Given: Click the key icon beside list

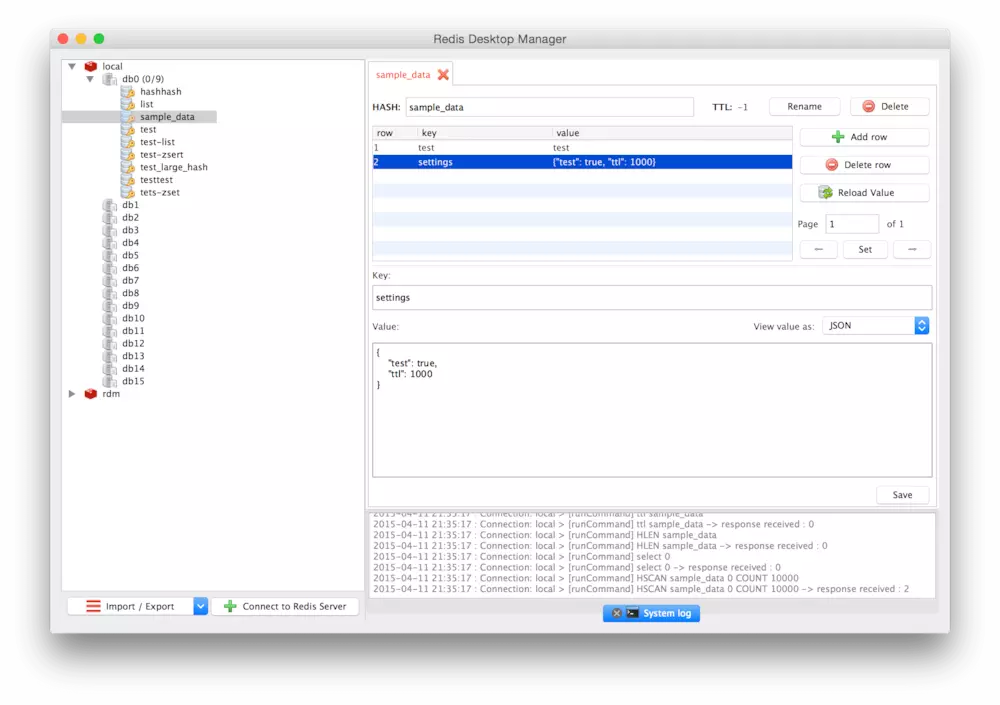Looking at the screenshot, I should tap(128, 104).
